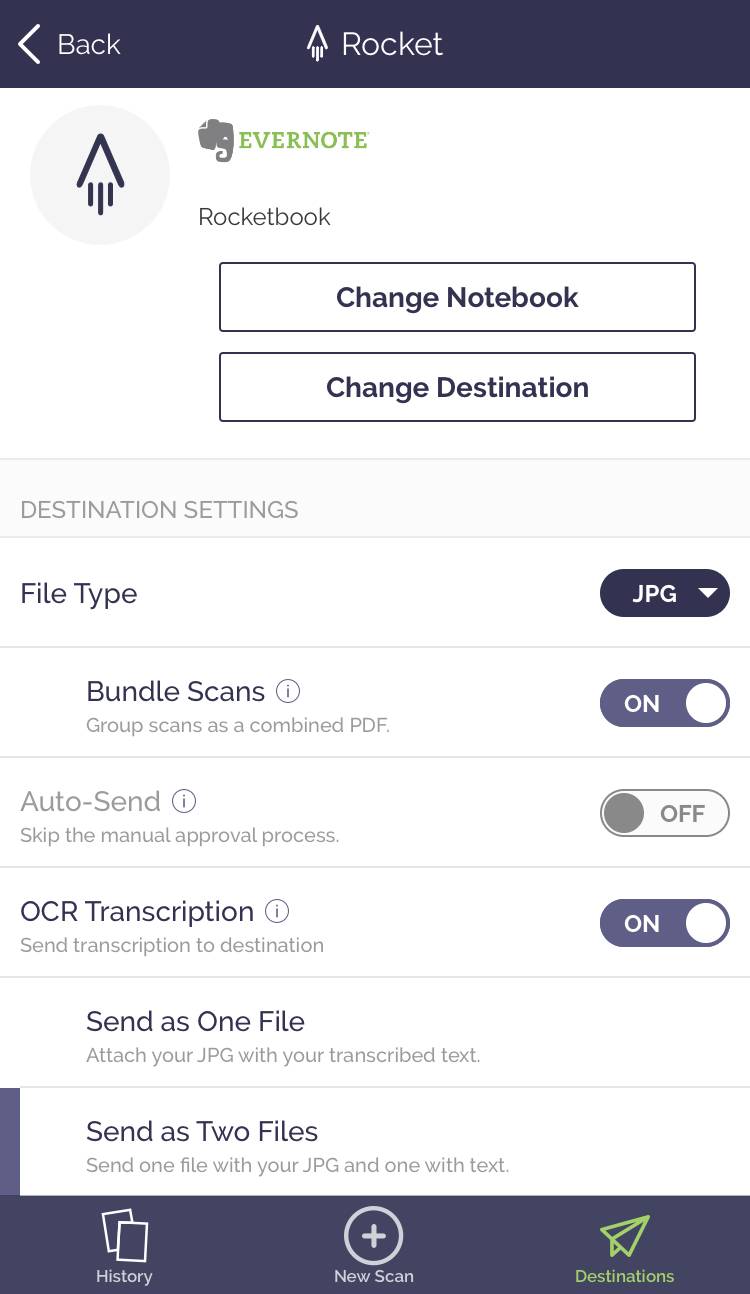
Task: Enable the Auto-Send switch
Action: click(664, 813)
